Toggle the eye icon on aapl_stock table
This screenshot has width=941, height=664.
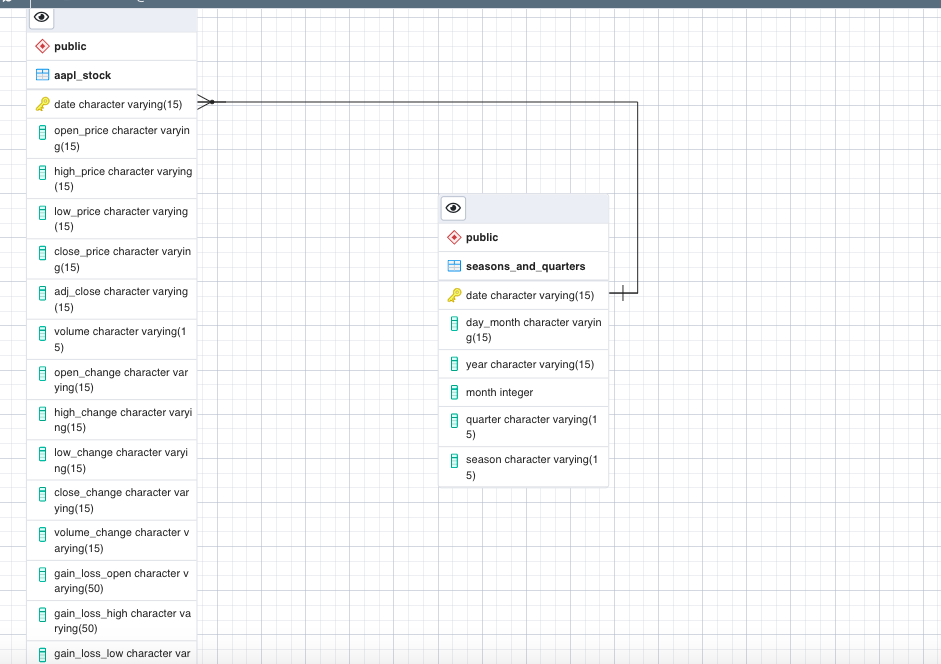(41, 17)
